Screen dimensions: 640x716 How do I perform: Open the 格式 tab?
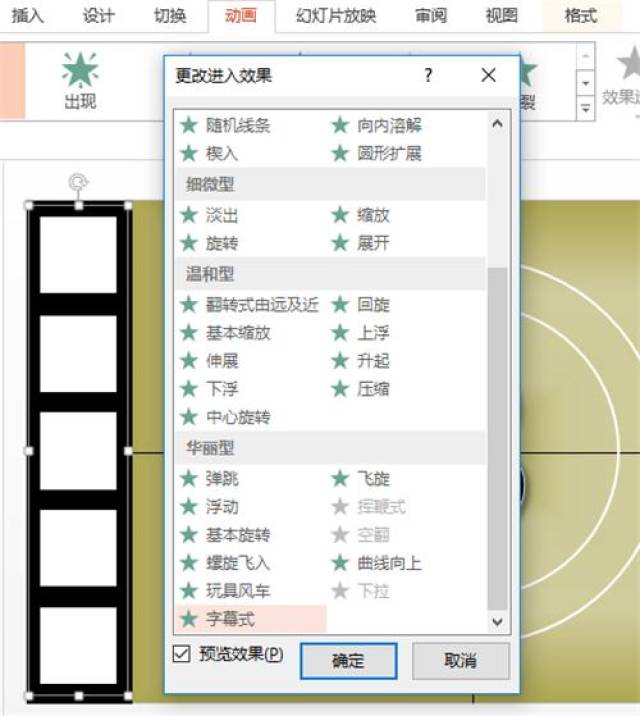click(x=581, y=16)
